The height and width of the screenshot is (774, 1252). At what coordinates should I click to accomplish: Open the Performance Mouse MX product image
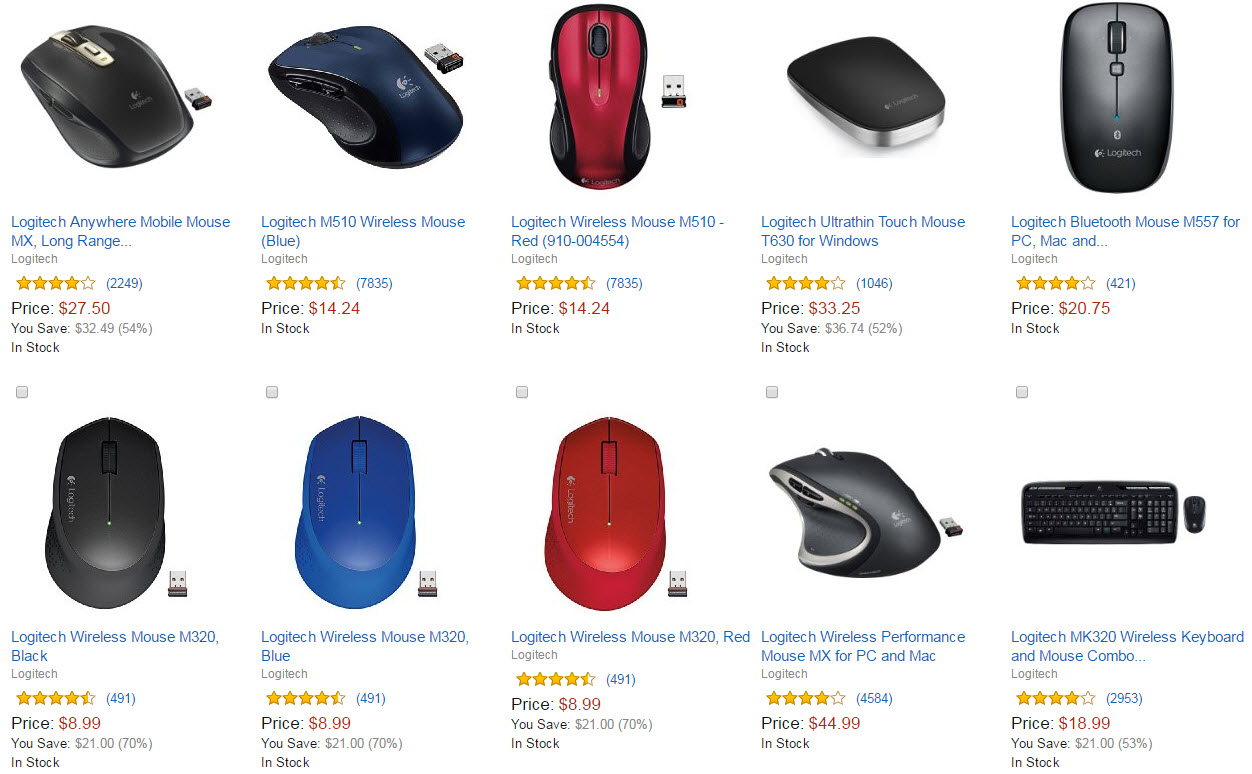point(867,512)
